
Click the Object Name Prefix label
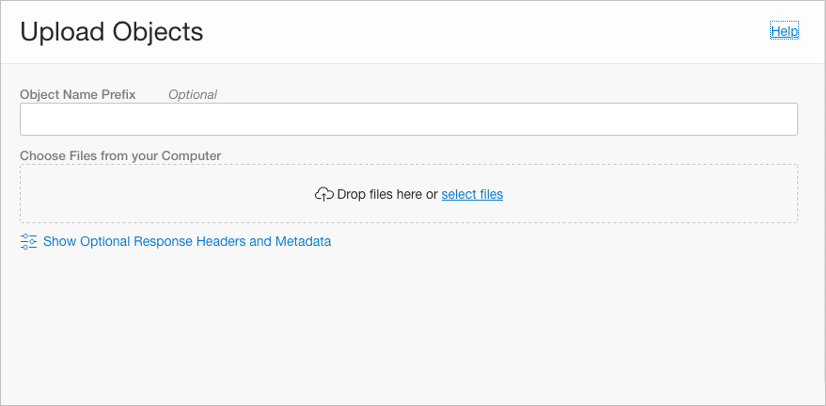tap(78, 95)
